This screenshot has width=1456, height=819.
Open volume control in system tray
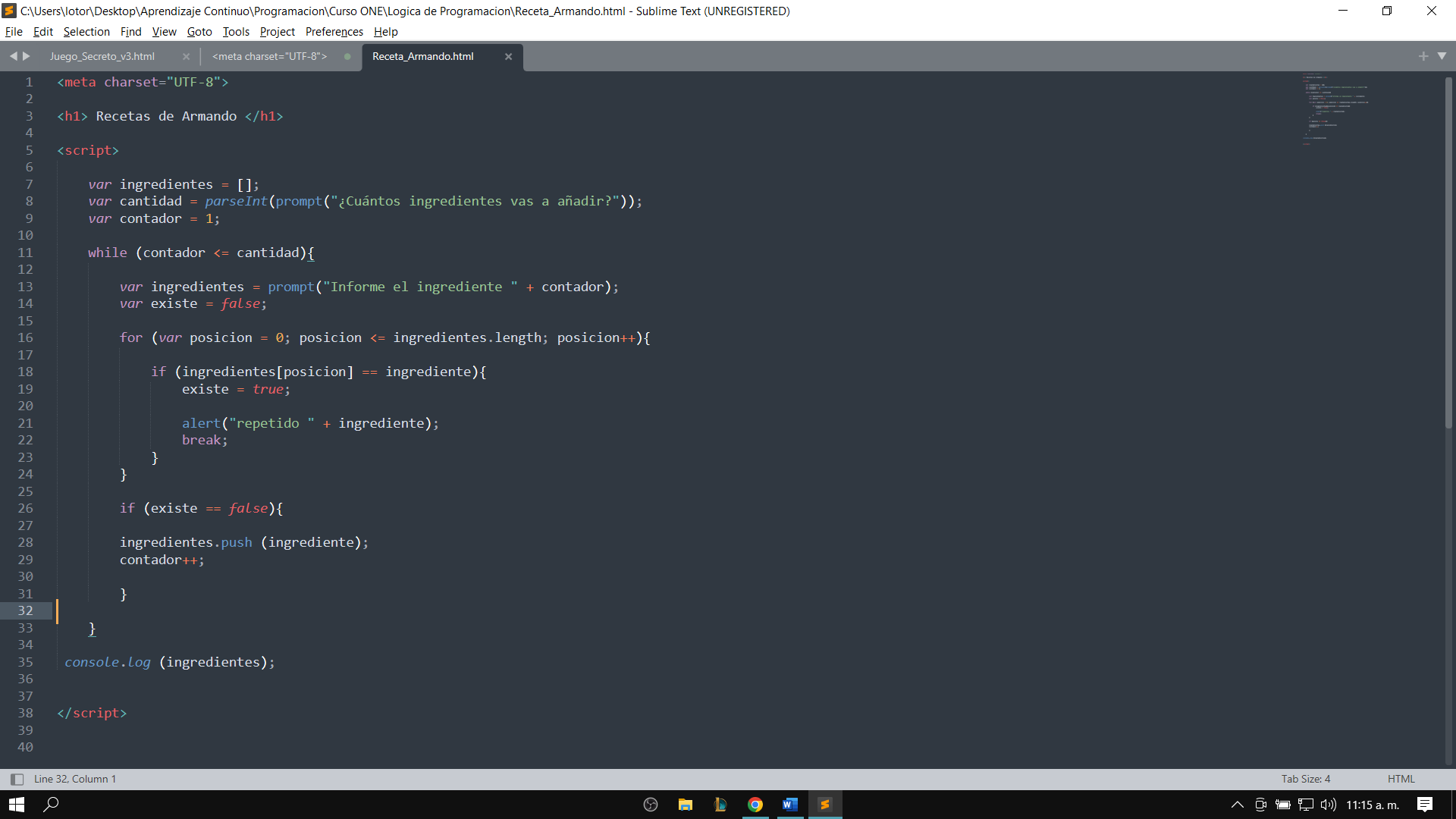(x=1328, y=805)
